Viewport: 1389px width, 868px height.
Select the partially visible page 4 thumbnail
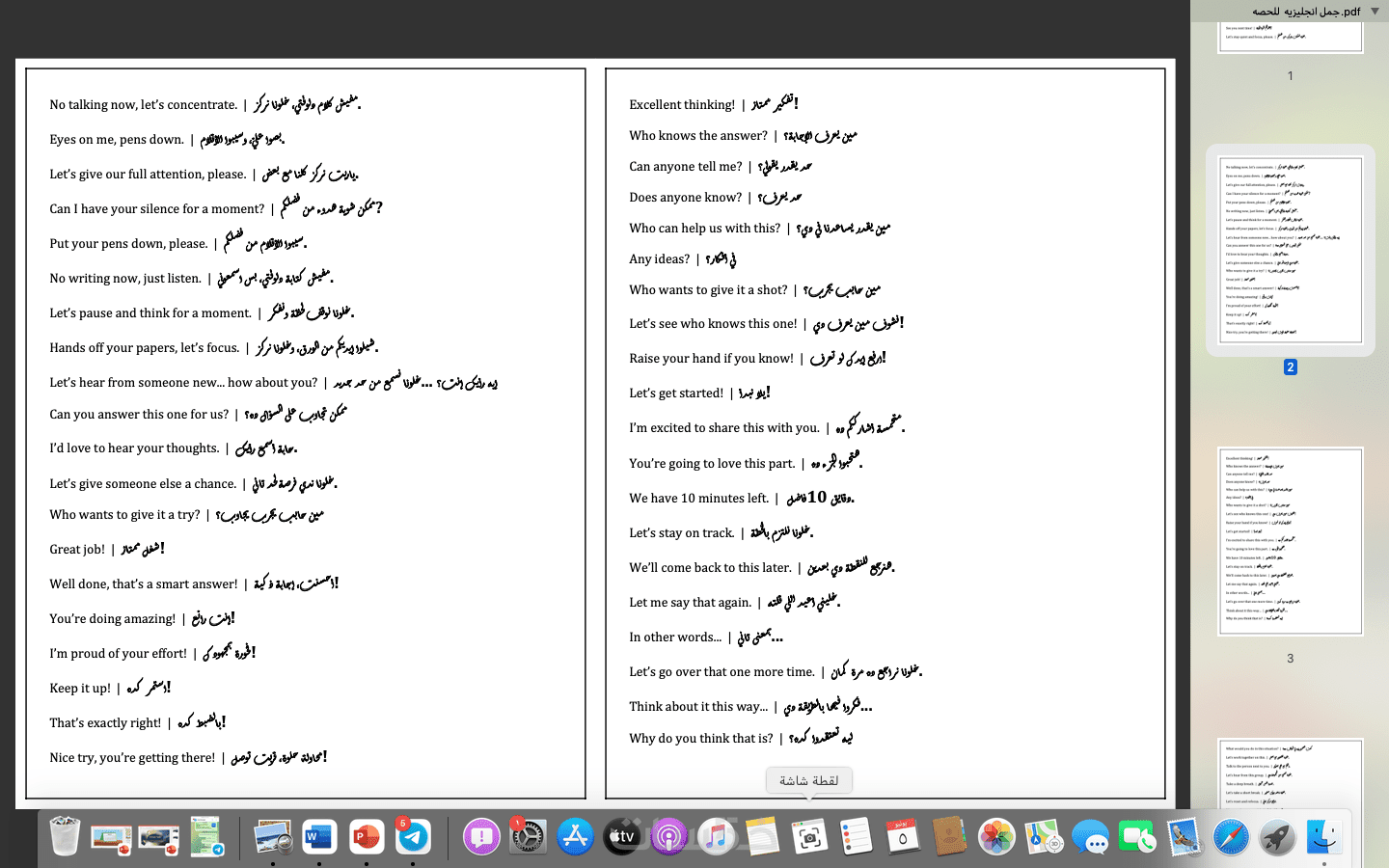point(1291,773)
